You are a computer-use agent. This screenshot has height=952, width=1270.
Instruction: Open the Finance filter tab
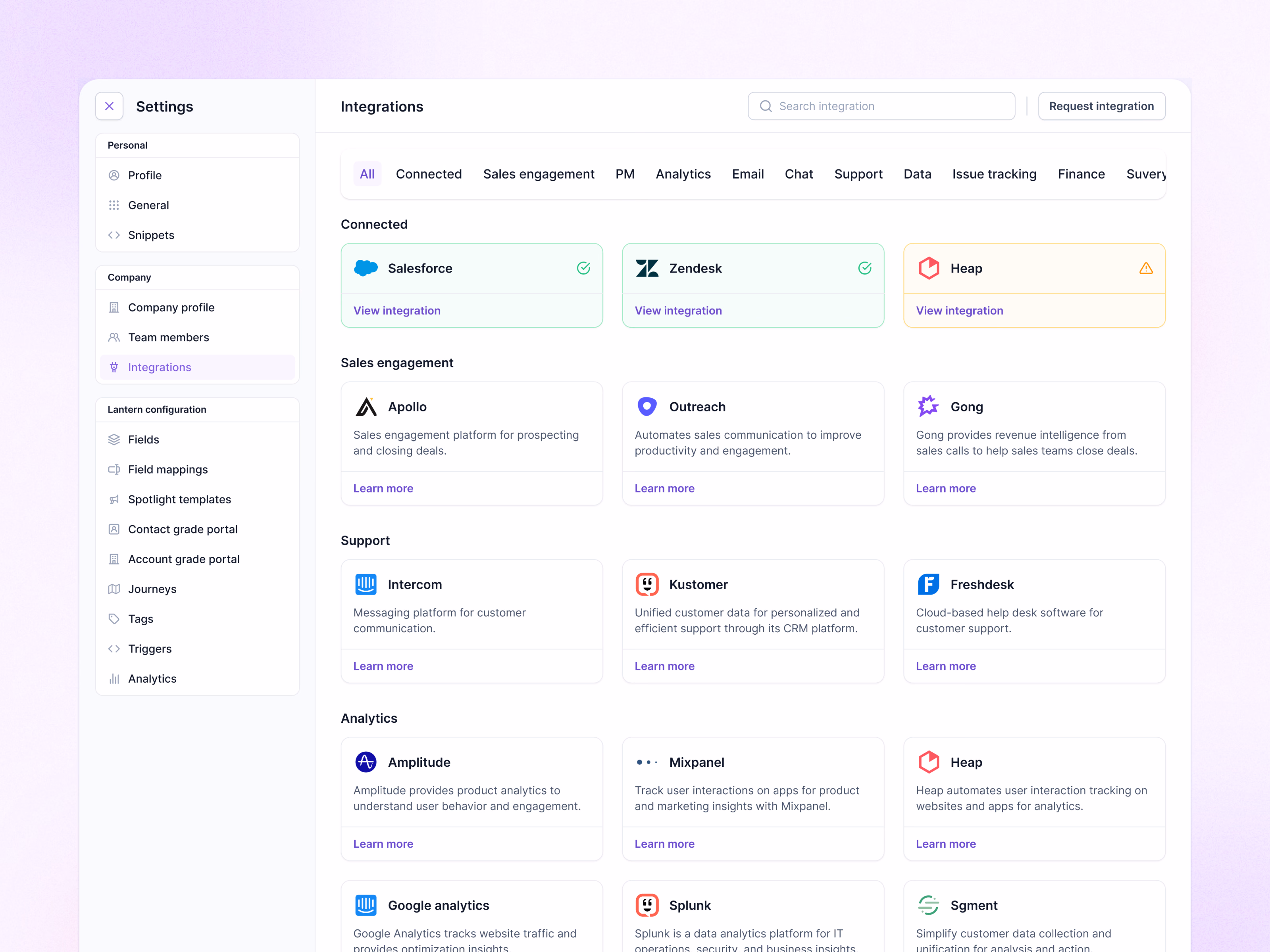(x=1081, y=174)
